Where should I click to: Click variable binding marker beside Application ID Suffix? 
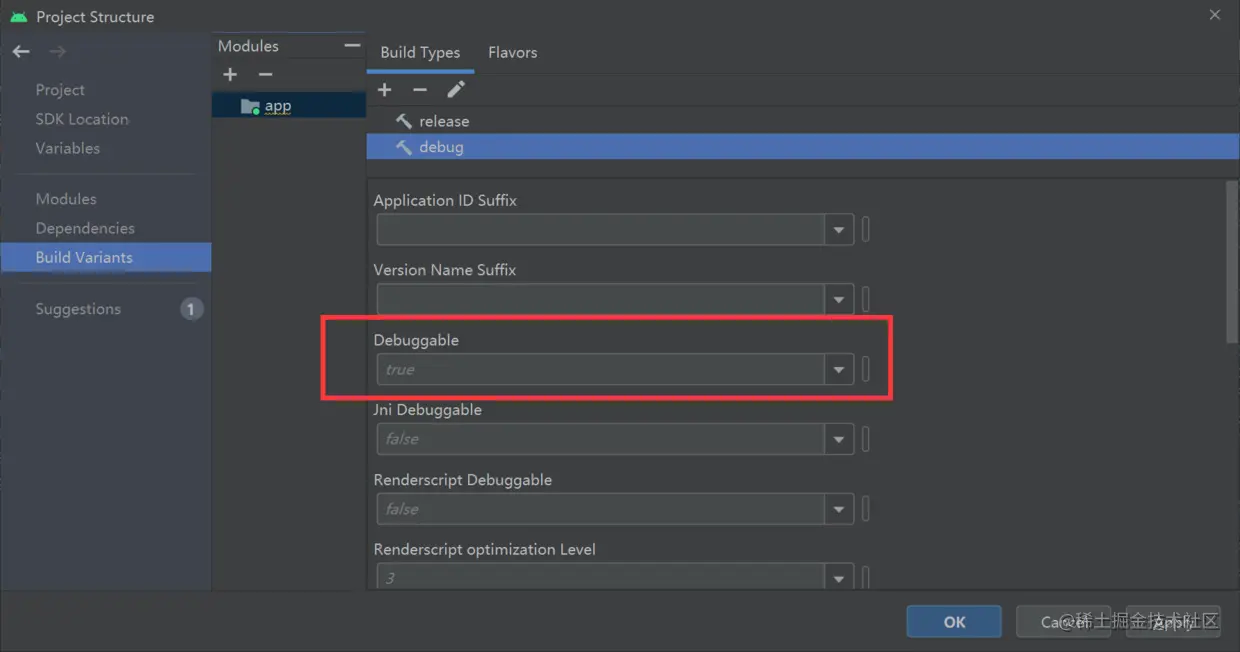click(866, 230)
